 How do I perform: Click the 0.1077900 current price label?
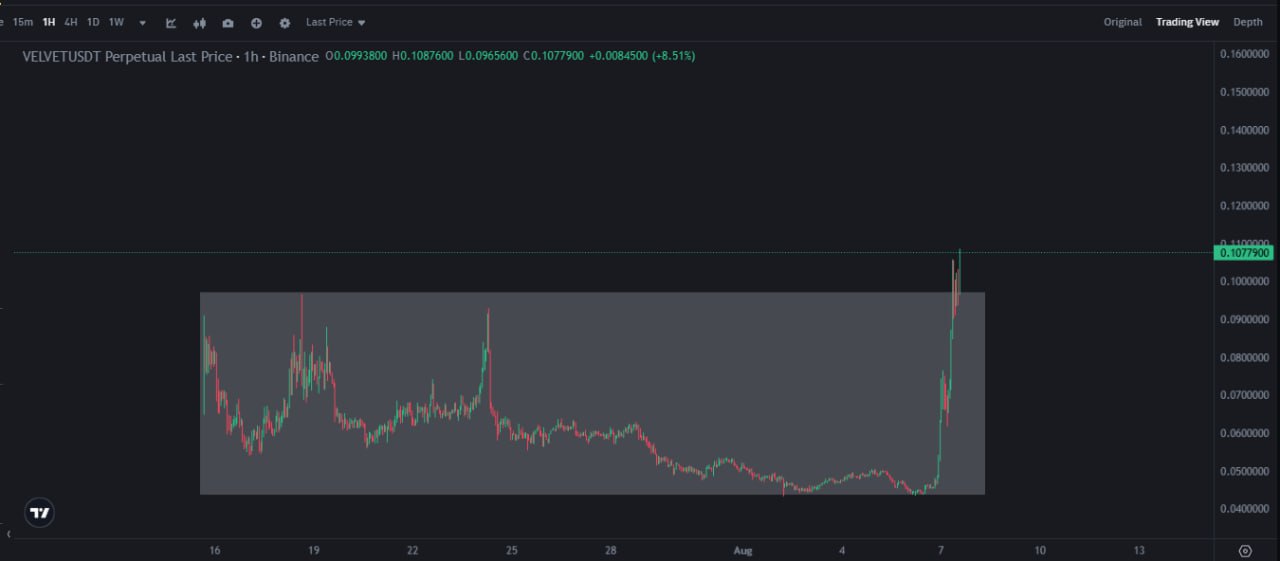coord(1244,254)
